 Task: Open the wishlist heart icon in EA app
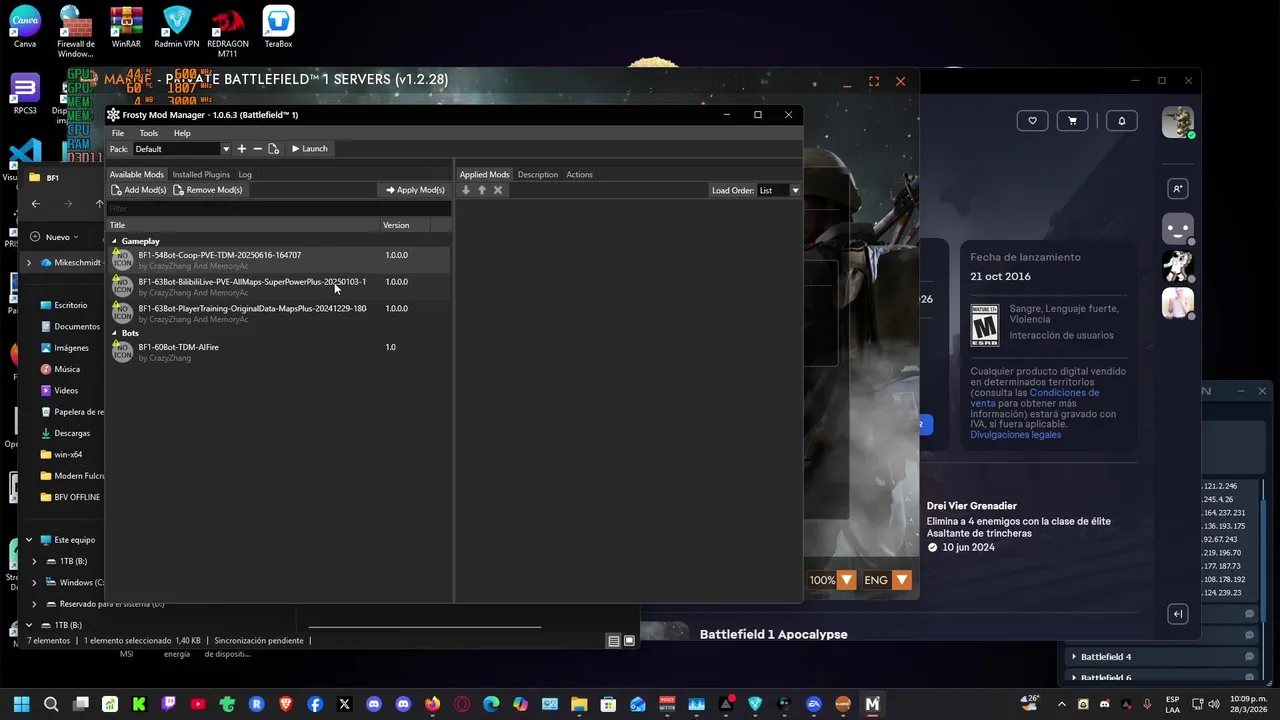[x=1033, y=121]
